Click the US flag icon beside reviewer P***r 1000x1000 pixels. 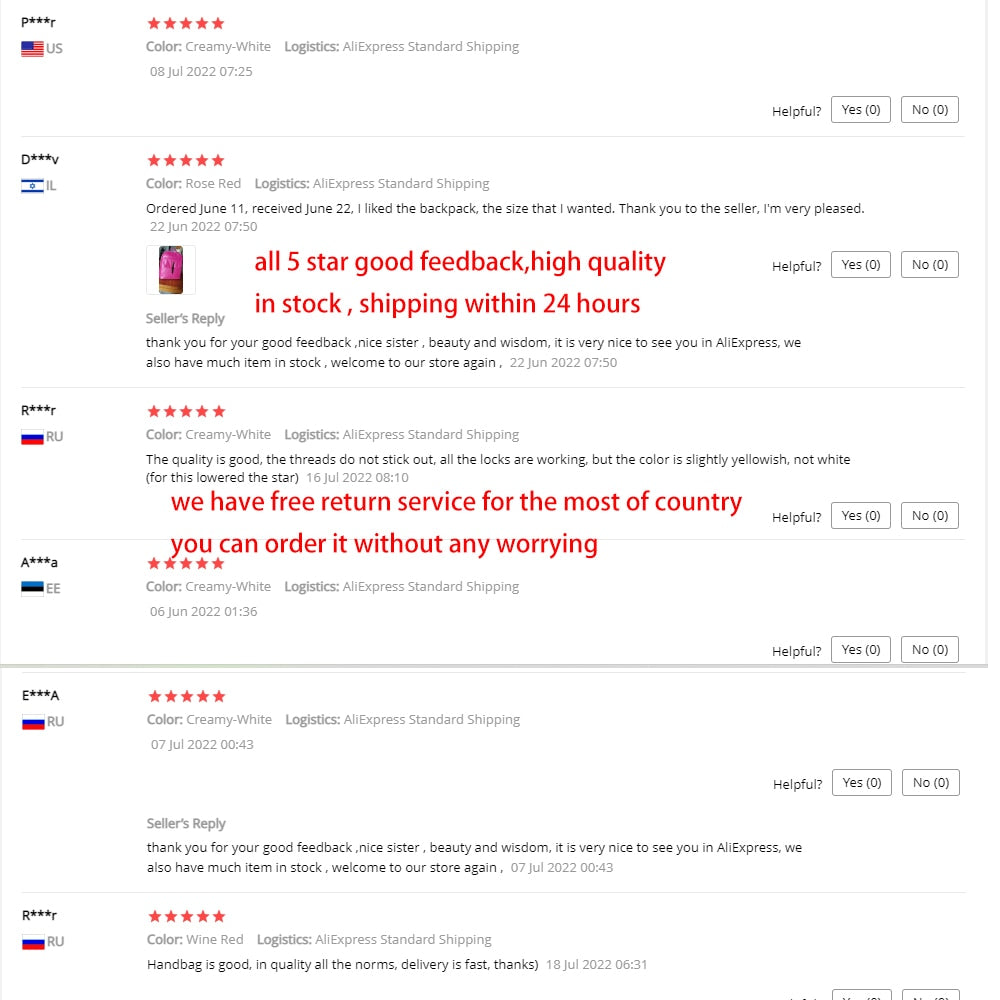33,48
